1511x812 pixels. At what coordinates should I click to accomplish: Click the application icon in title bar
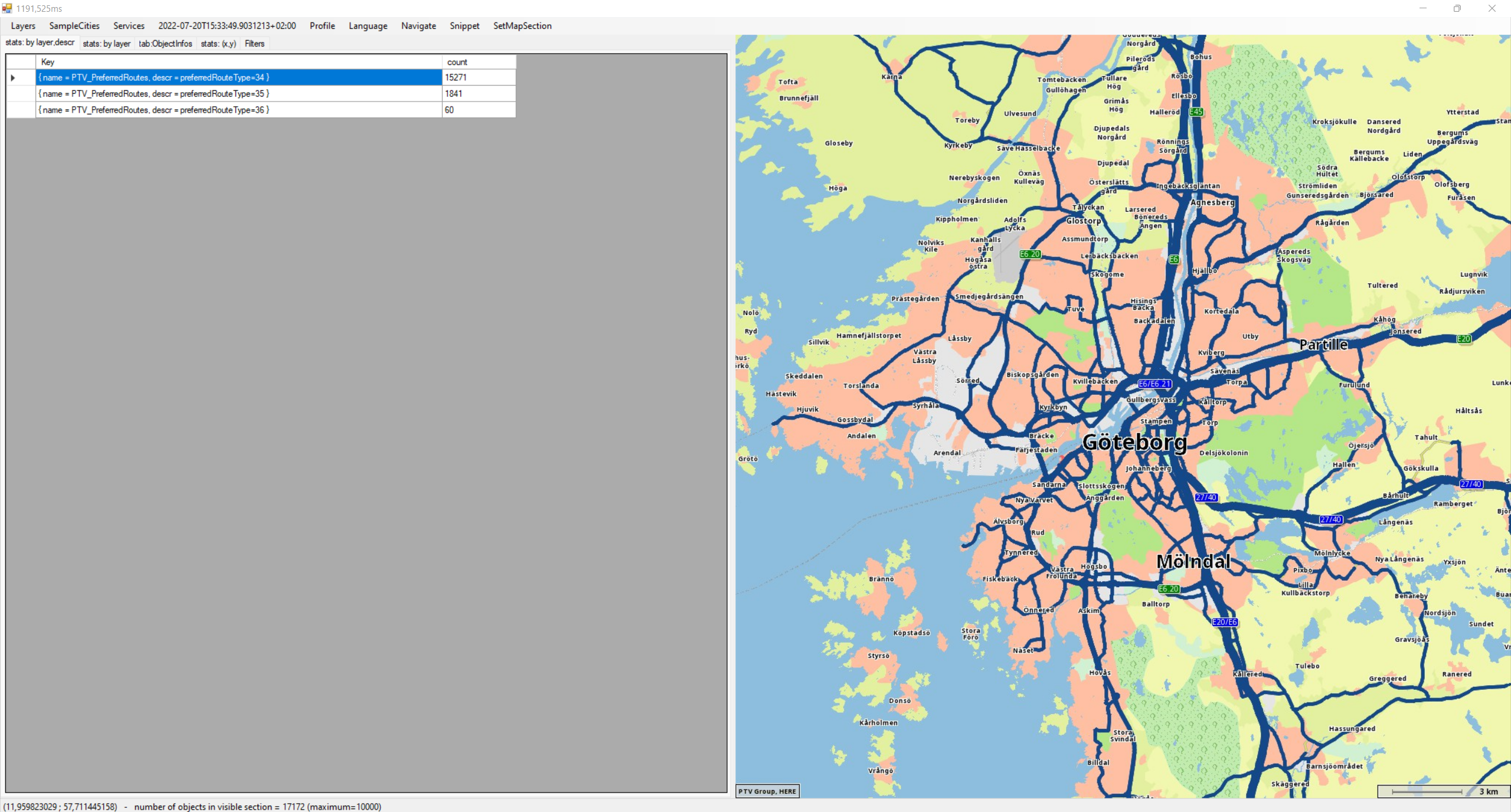click(x=7, y=8)
